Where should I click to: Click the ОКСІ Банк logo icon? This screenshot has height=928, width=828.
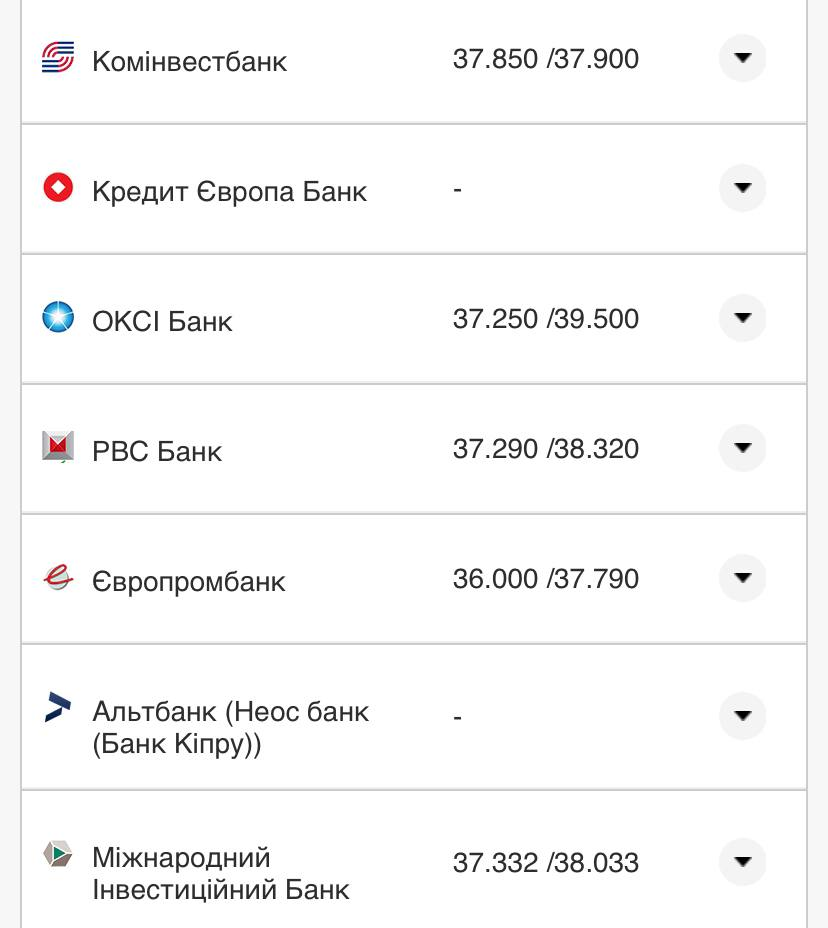(x=58, y=318)
